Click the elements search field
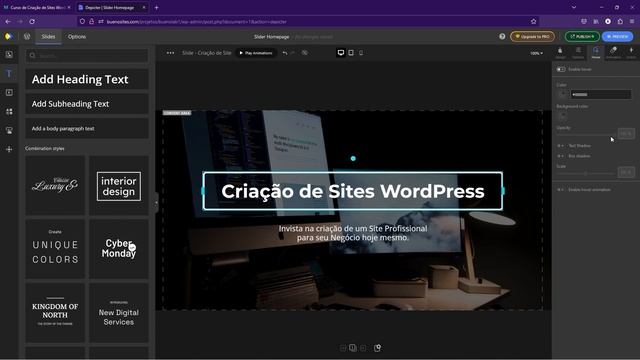 (x=87, y=56)
